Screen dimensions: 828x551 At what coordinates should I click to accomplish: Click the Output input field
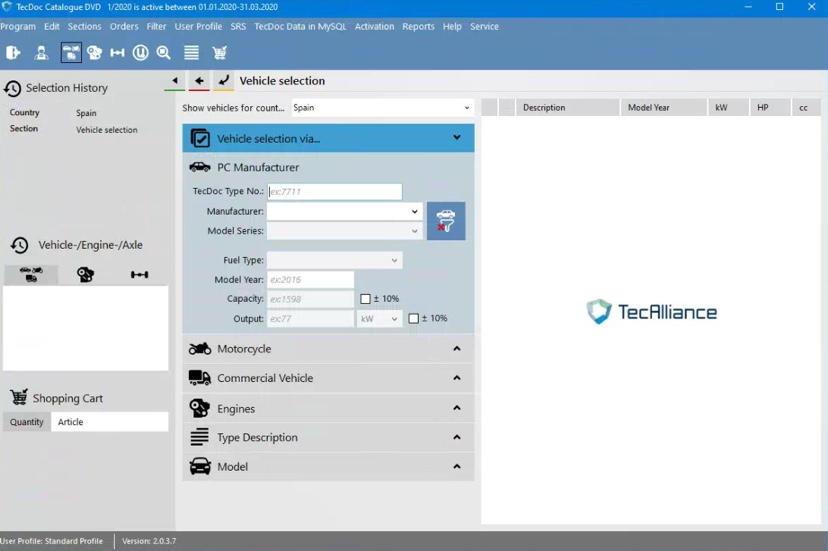(x=310, y=319)
